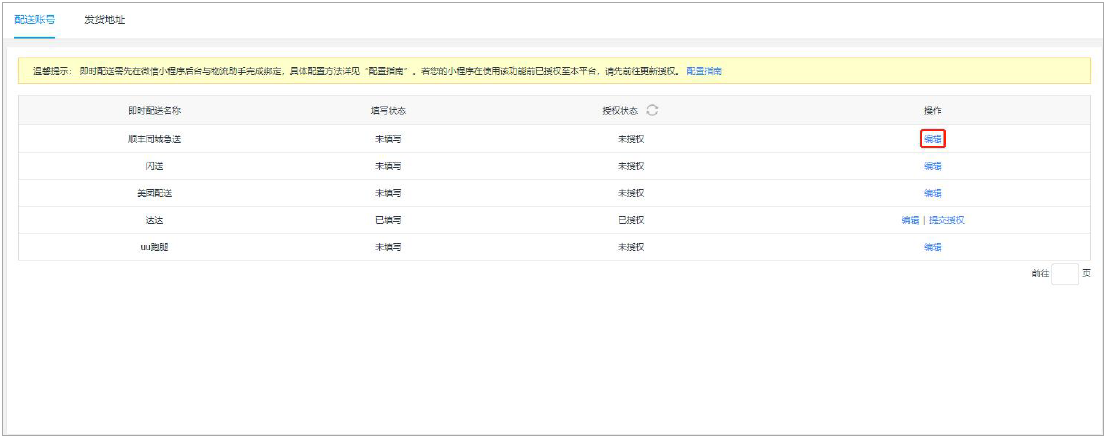This screenshot has width=1107, height=438.
Task: Refresh the 授权状态 column with the refresh icon
Action: pyautogui.click(x=652, y=110)
